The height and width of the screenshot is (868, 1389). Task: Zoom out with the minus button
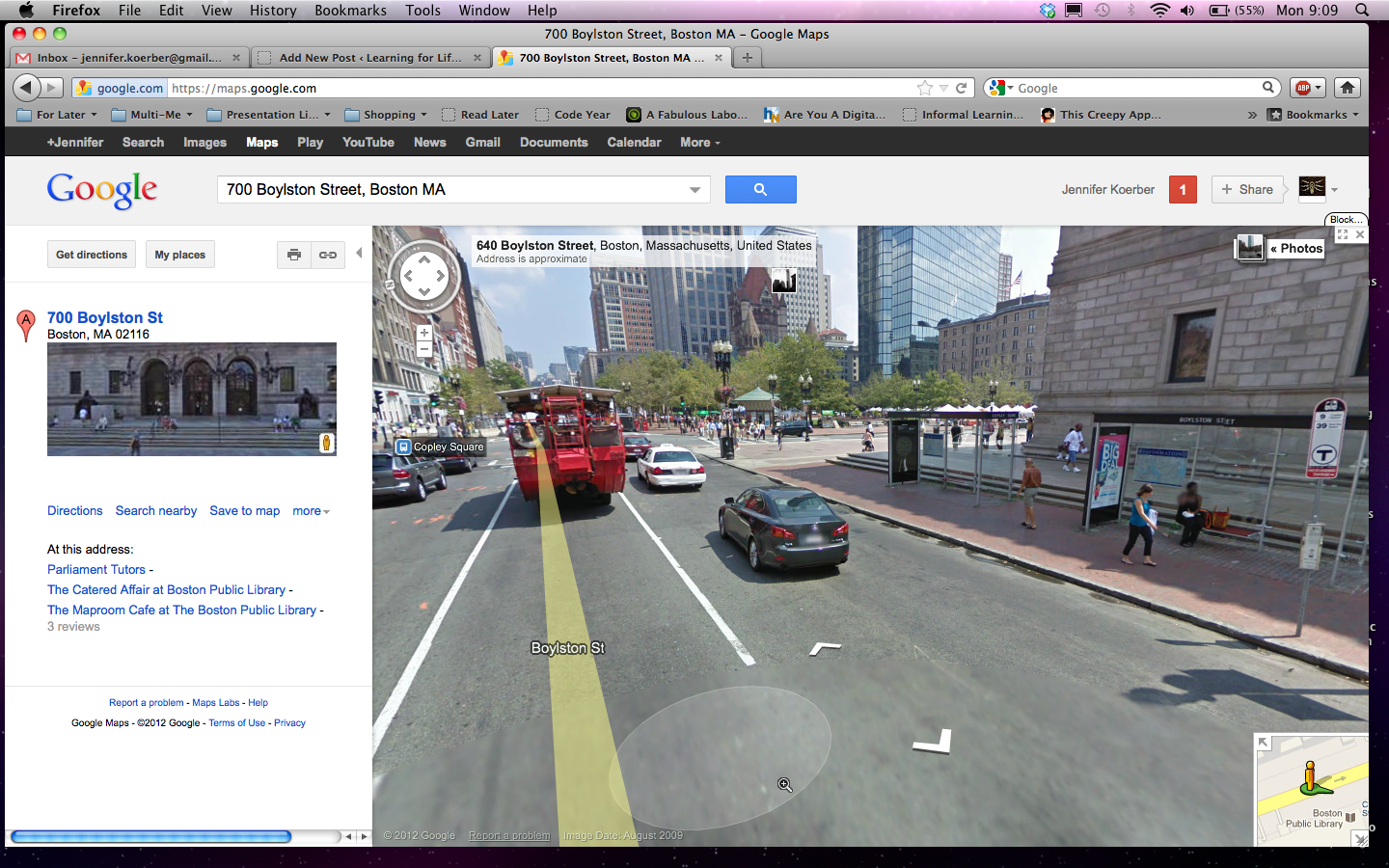point(423,349)
